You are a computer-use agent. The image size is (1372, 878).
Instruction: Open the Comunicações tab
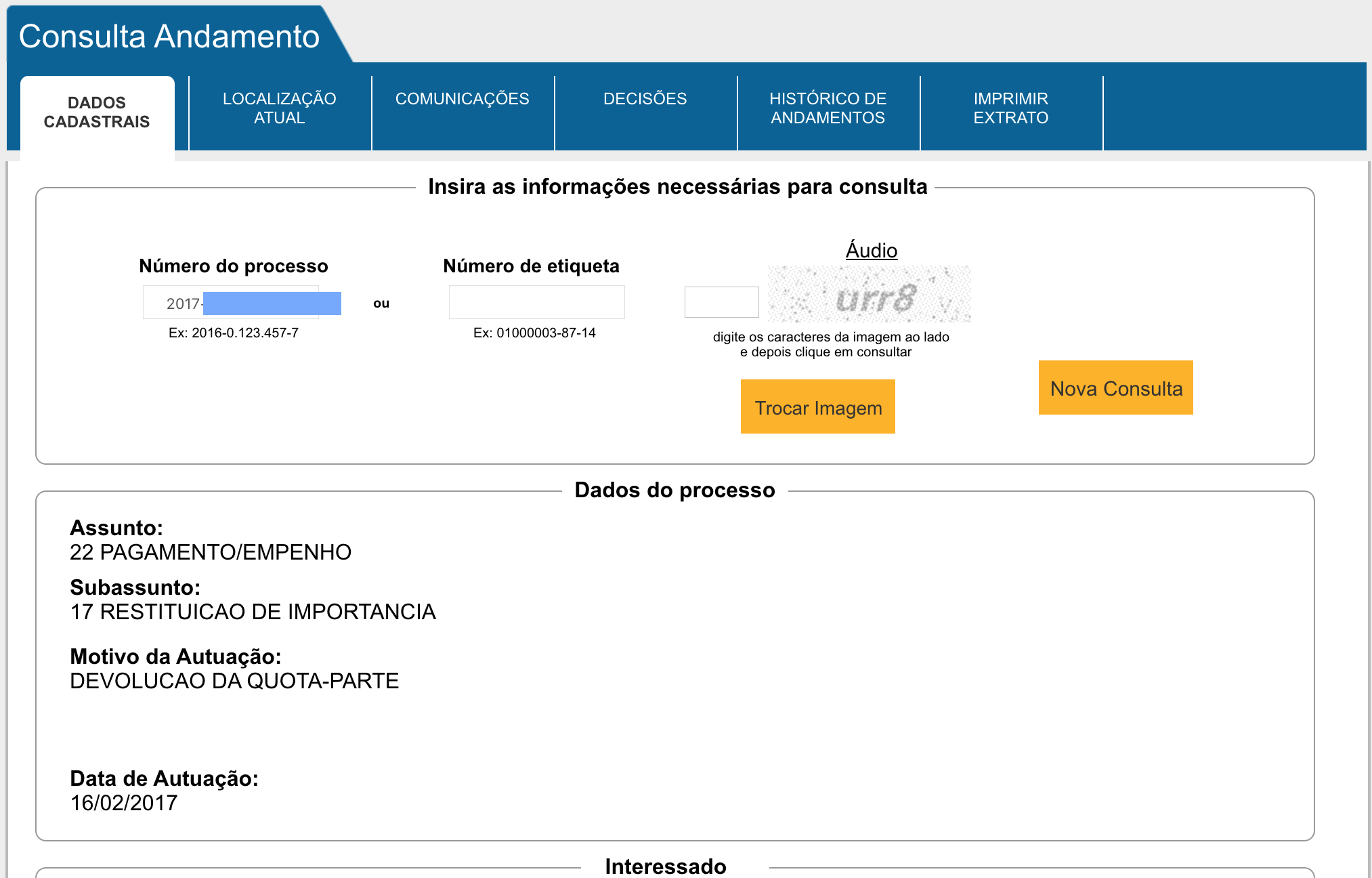(462, 99)
